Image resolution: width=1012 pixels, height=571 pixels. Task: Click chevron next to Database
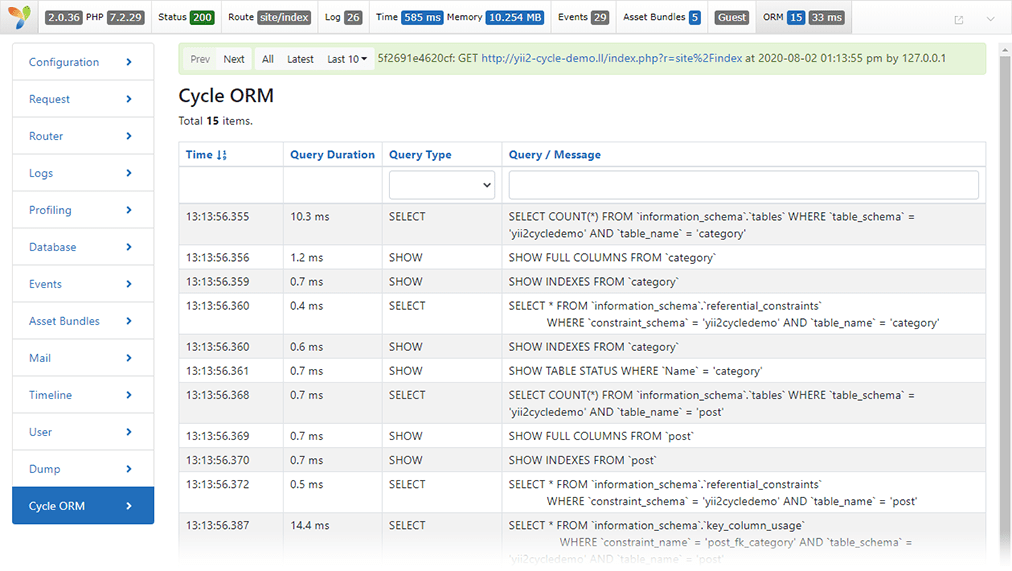129,247
